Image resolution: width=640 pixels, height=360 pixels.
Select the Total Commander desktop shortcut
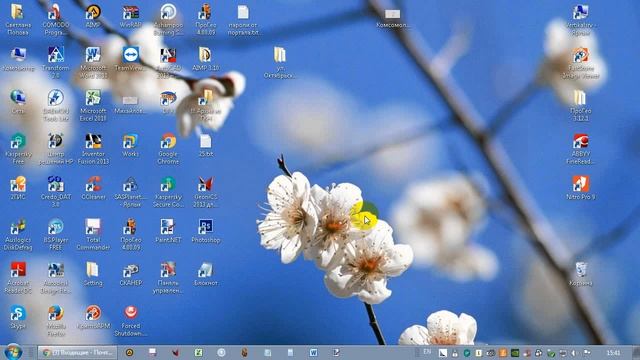coord(93,235)
